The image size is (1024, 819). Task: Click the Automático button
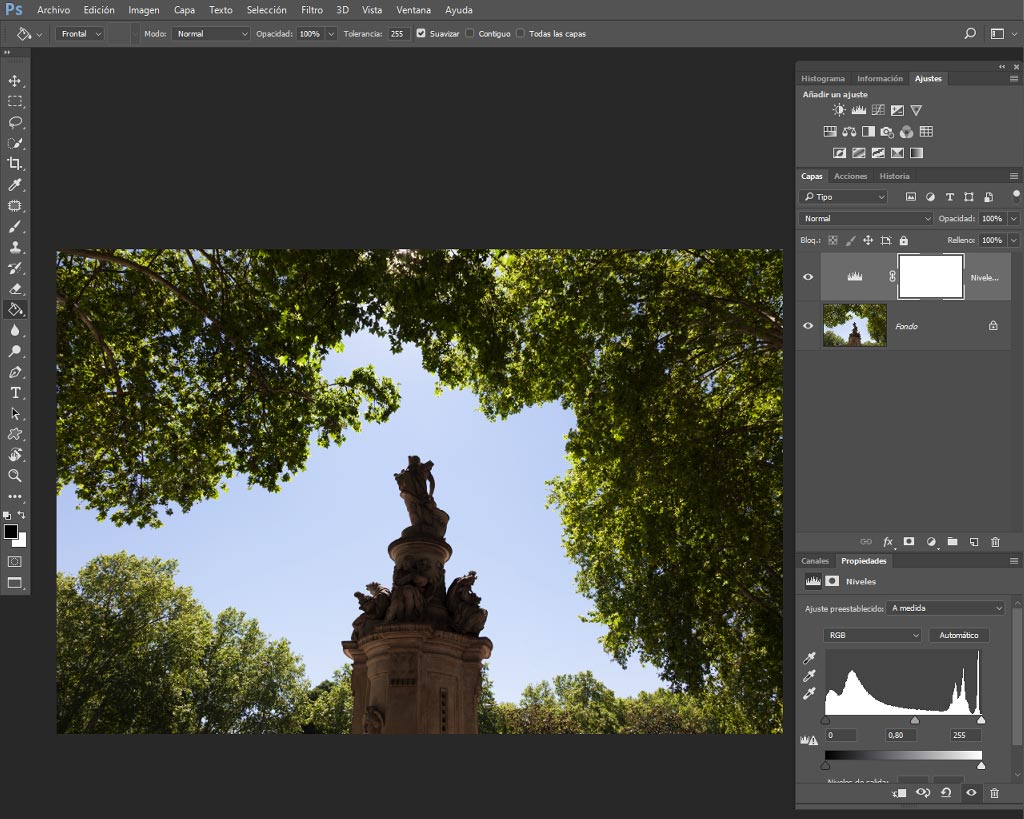point(959,635)
